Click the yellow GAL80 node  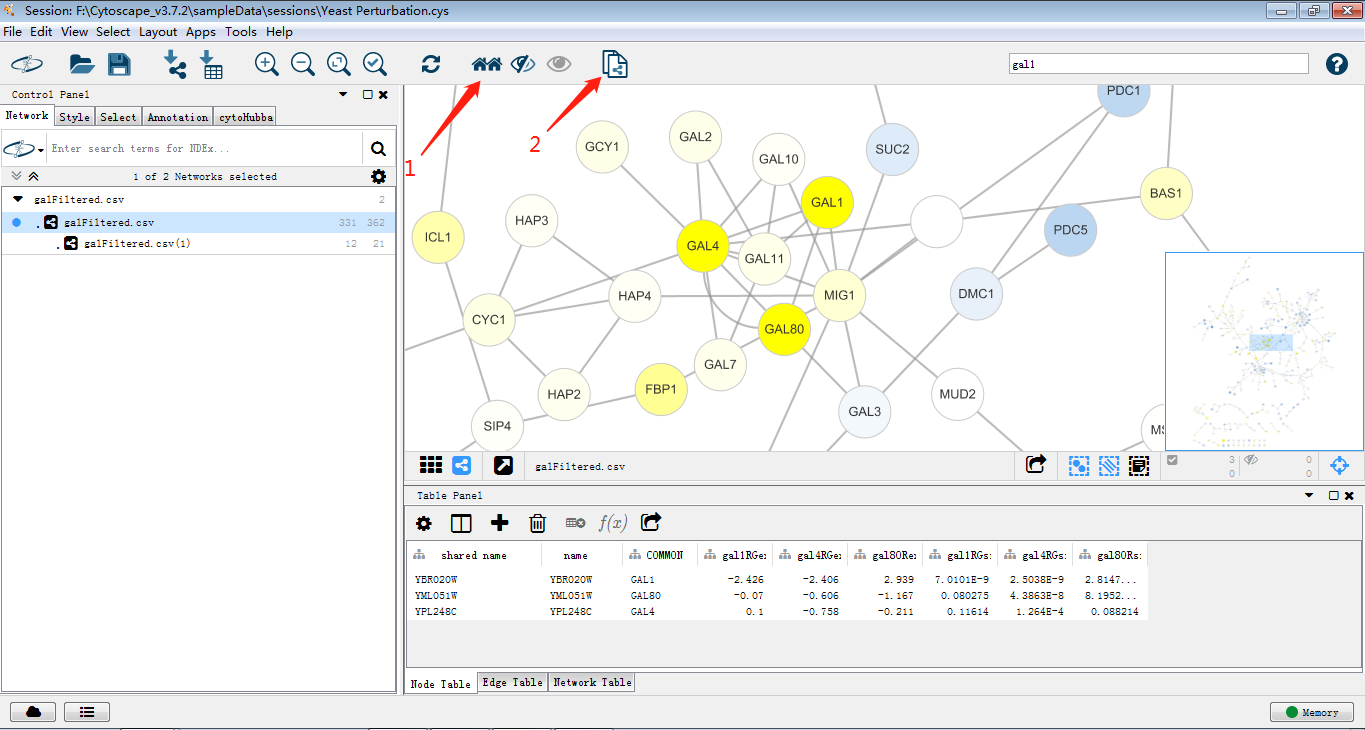[x=785, y=328]
